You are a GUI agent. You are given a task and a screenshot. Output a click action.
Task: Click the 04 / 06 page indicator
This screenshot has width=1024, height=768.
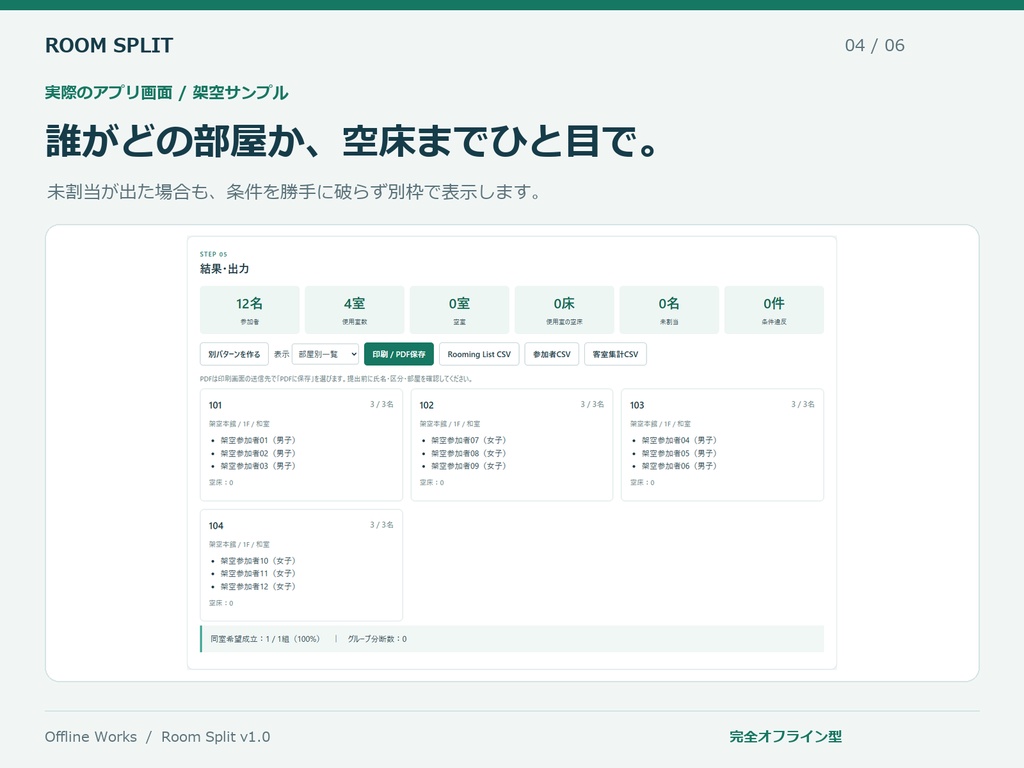(874, 45)
